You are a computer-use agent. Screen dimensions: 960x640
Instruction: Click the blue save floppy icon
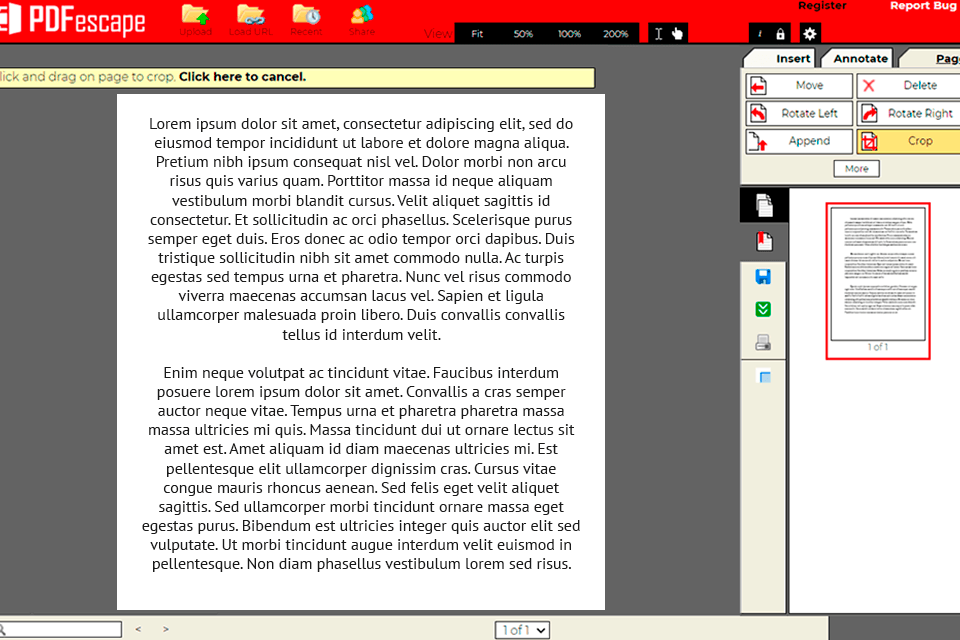[763, 276]
